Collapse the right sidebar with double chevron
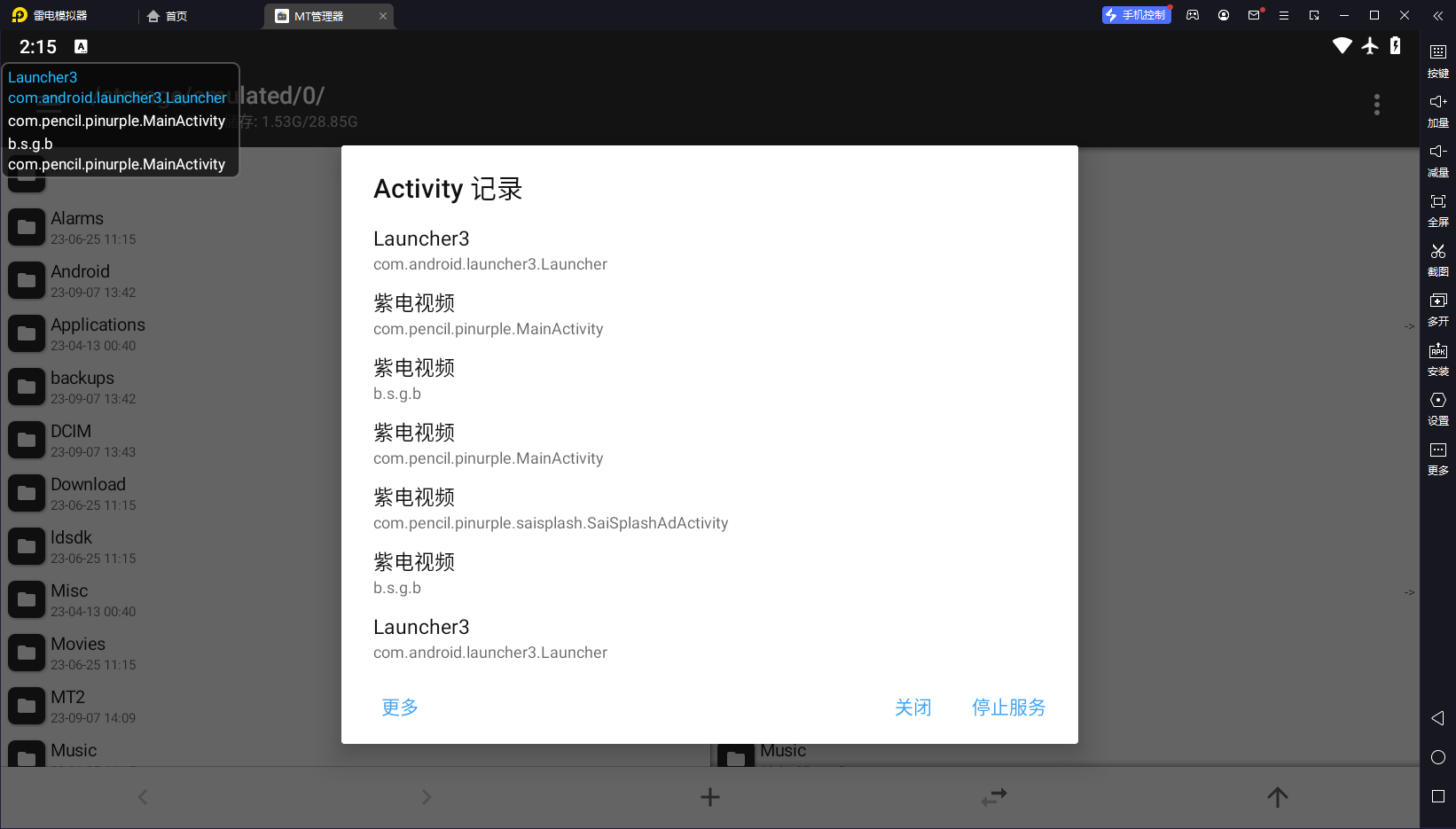This screenshot has width=1456, height=829. point(1437,16)
